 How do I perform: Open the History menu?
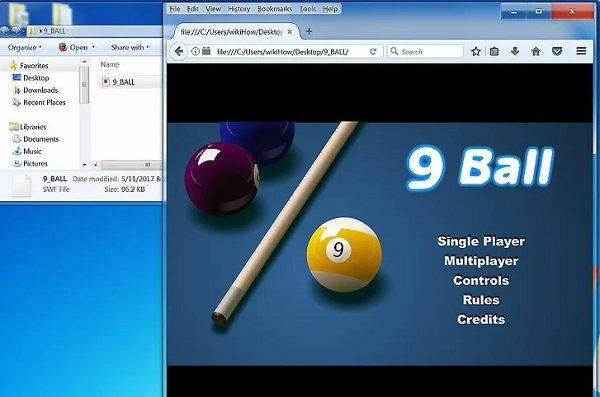pos(239,9)
